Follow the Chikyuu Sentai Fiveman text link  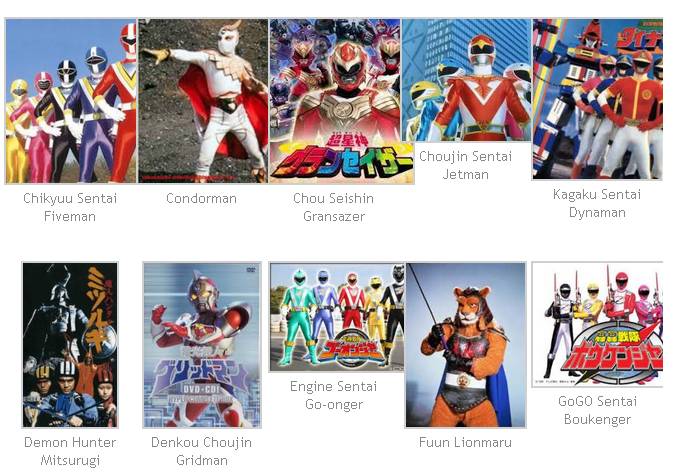click(x=70, y=207)
